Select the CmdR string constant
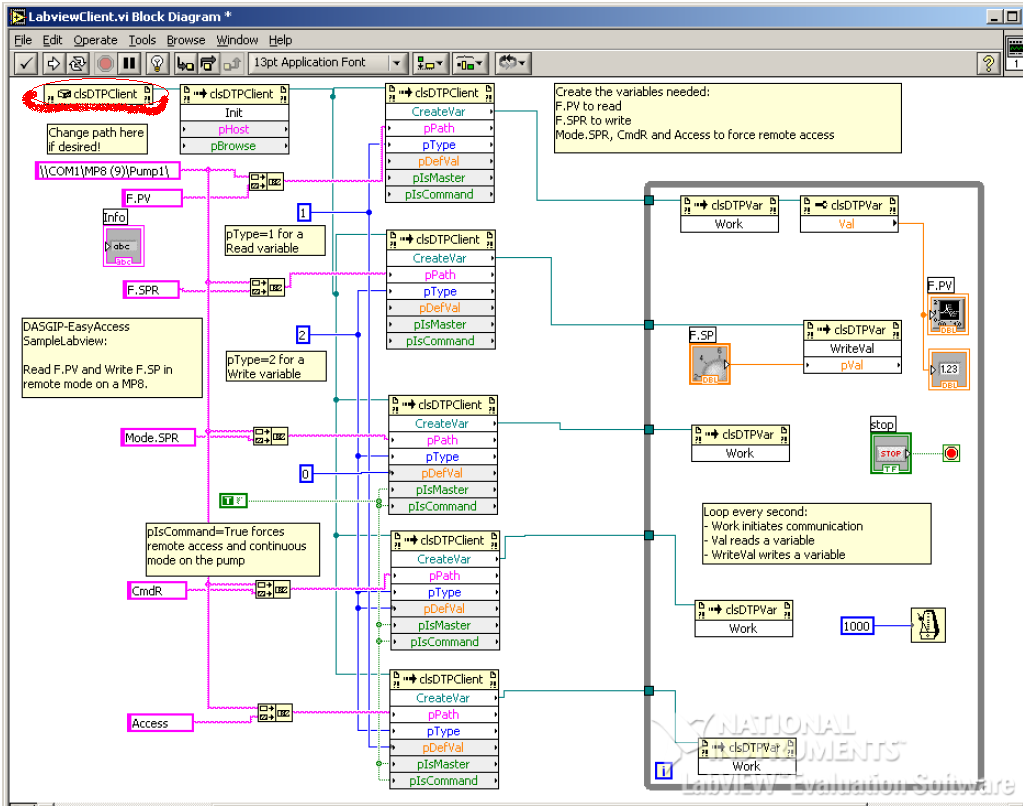Image resolution: width=1023 pixels, height=806 pixels. pos(157,591)
